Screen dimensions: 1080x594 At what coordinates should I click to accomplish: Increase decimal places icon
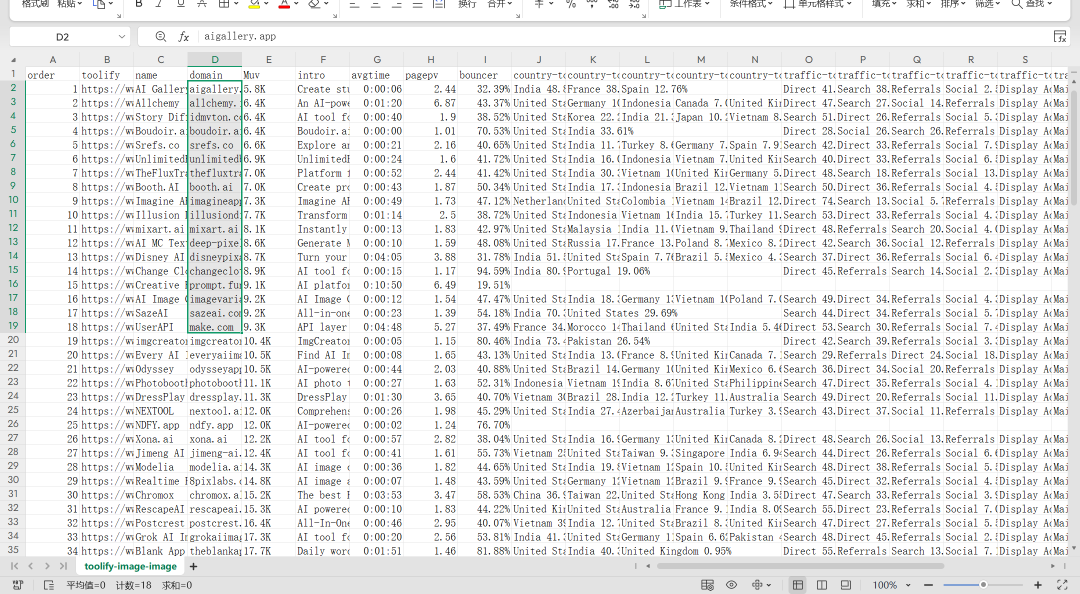tap(614, 4)
